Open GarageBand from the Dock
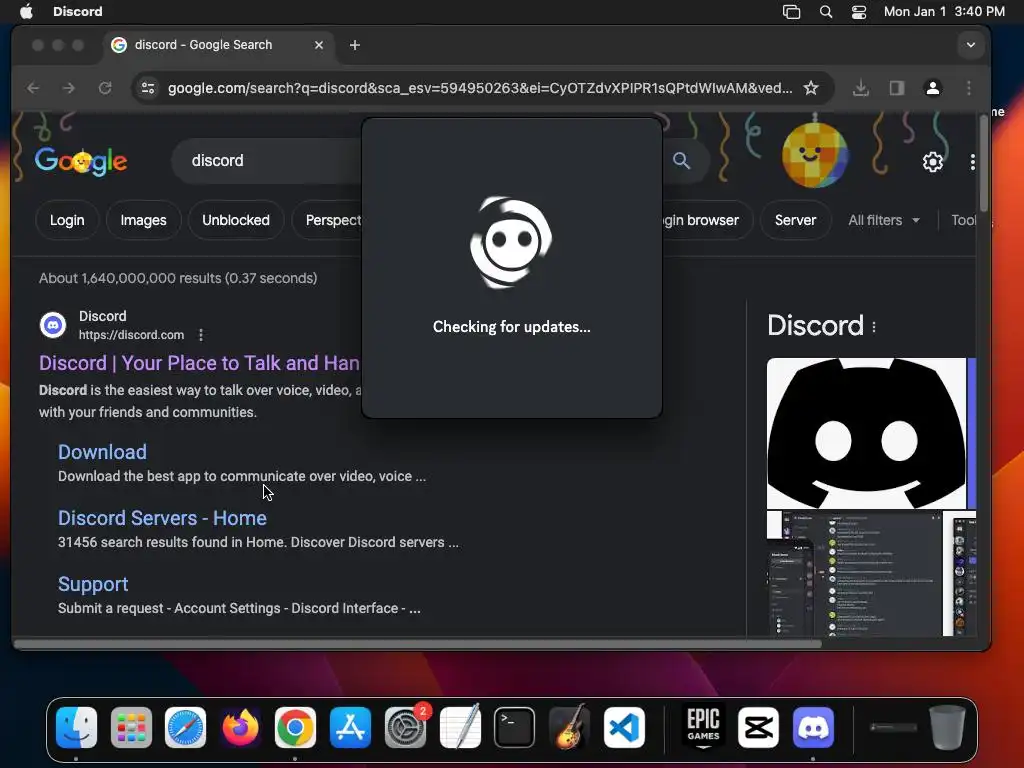 coord(569,727)
